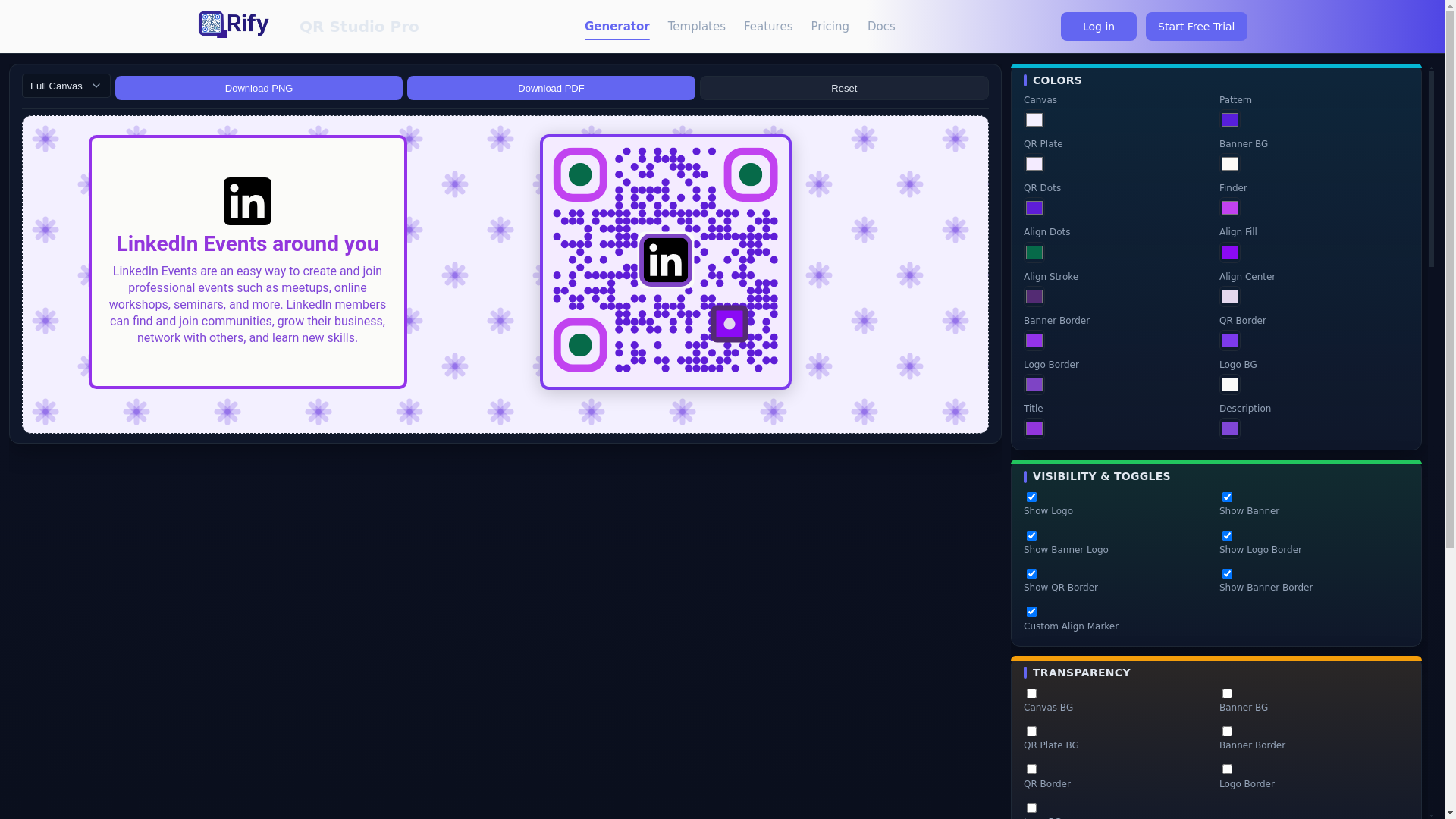Screen dimensions: 1456x819
Task: Enable Banner Border transparency checkbox
Action: [1227, 731]
